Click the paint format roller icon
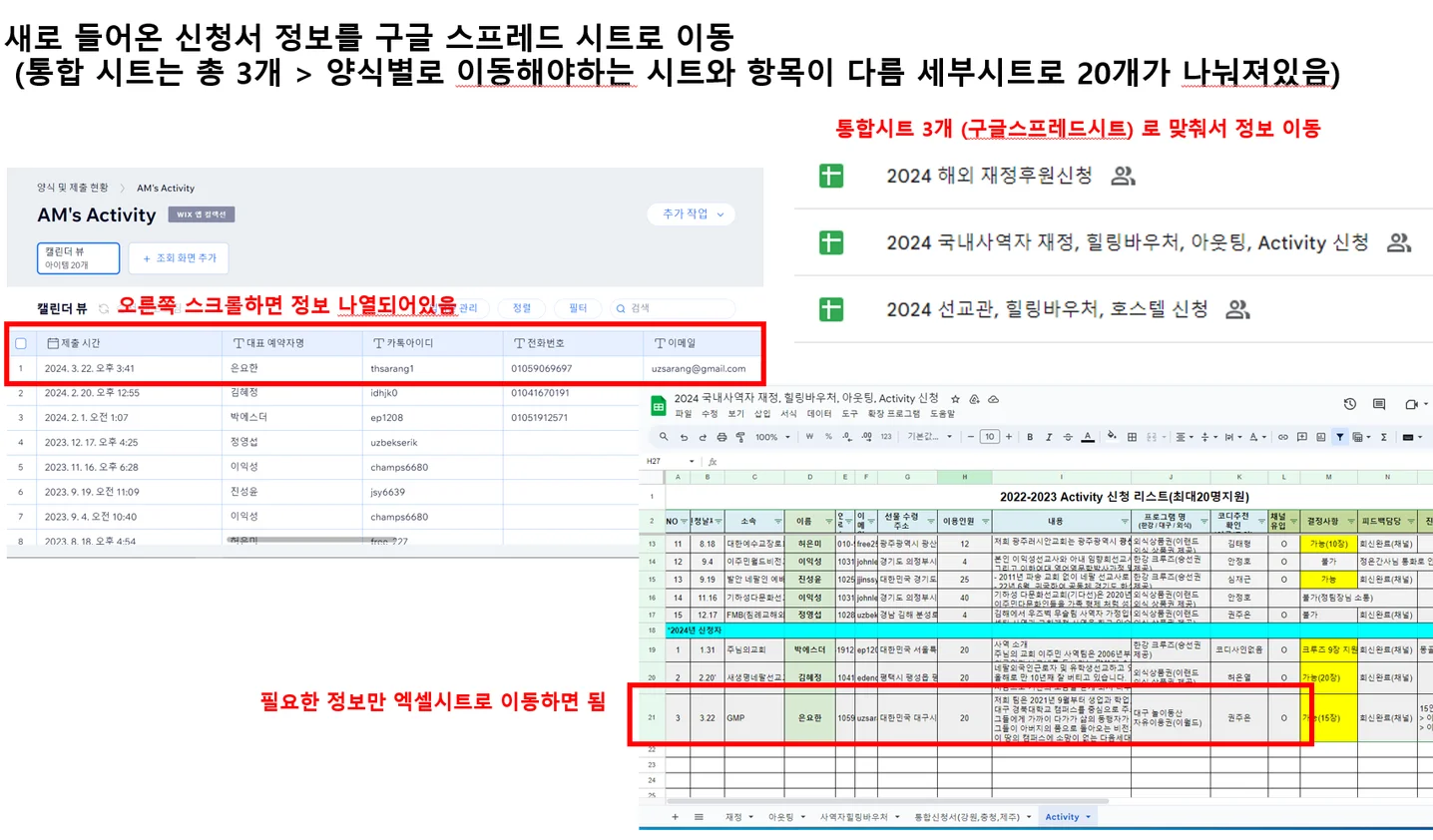1433x840 pixels. tap(740, 437)
